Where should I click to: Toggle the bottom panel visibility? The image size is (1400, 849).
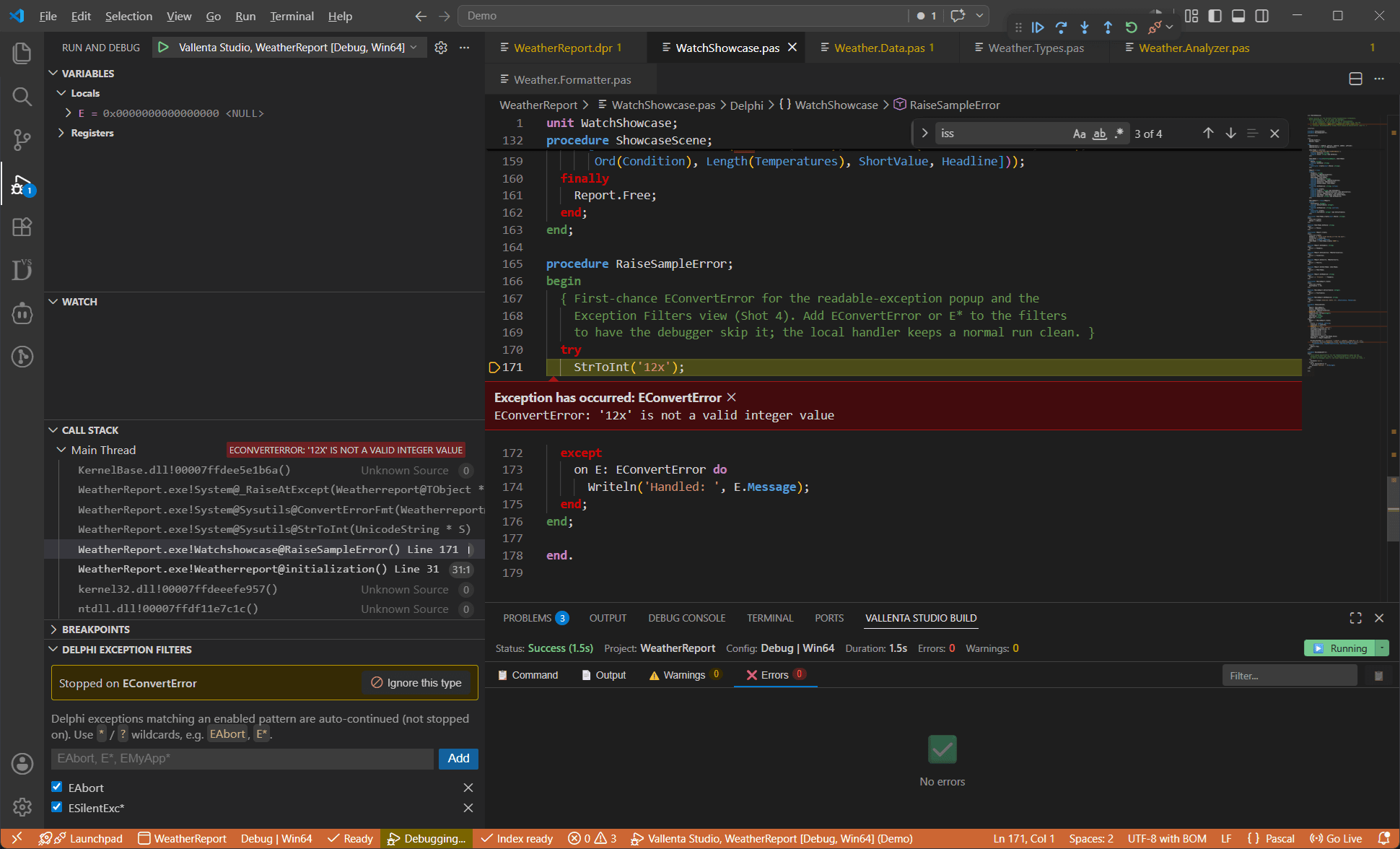tap(1238, 16)
